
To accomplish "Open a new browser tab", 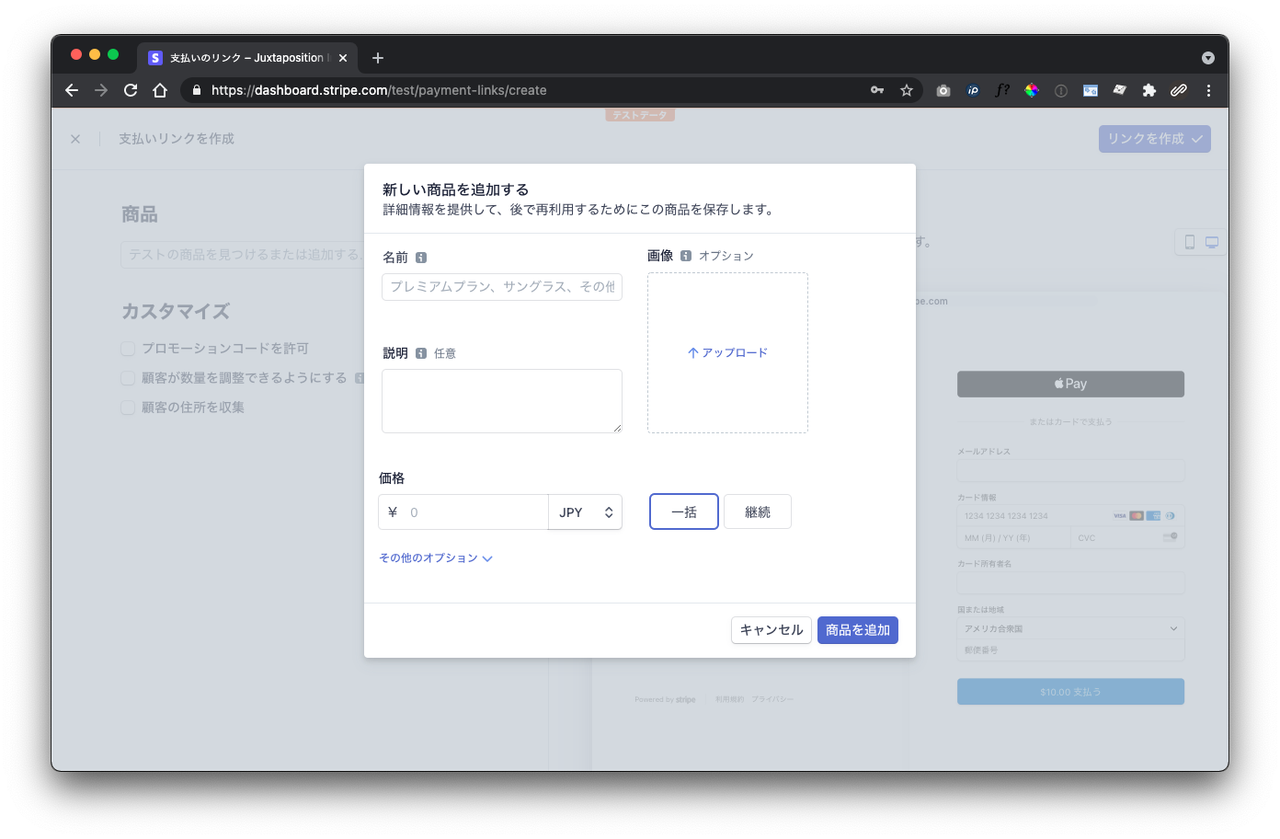I will tap(377, 58).
